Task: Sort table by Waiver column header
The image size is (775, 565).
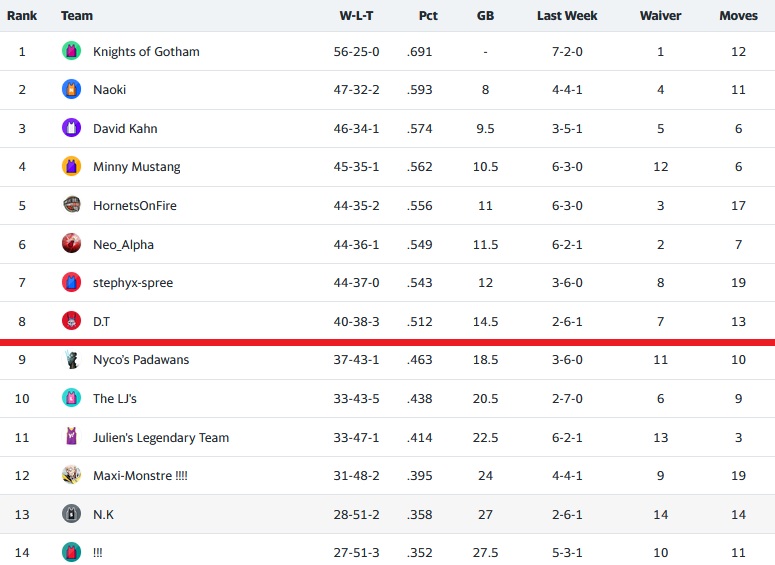Action: [660, 16]
